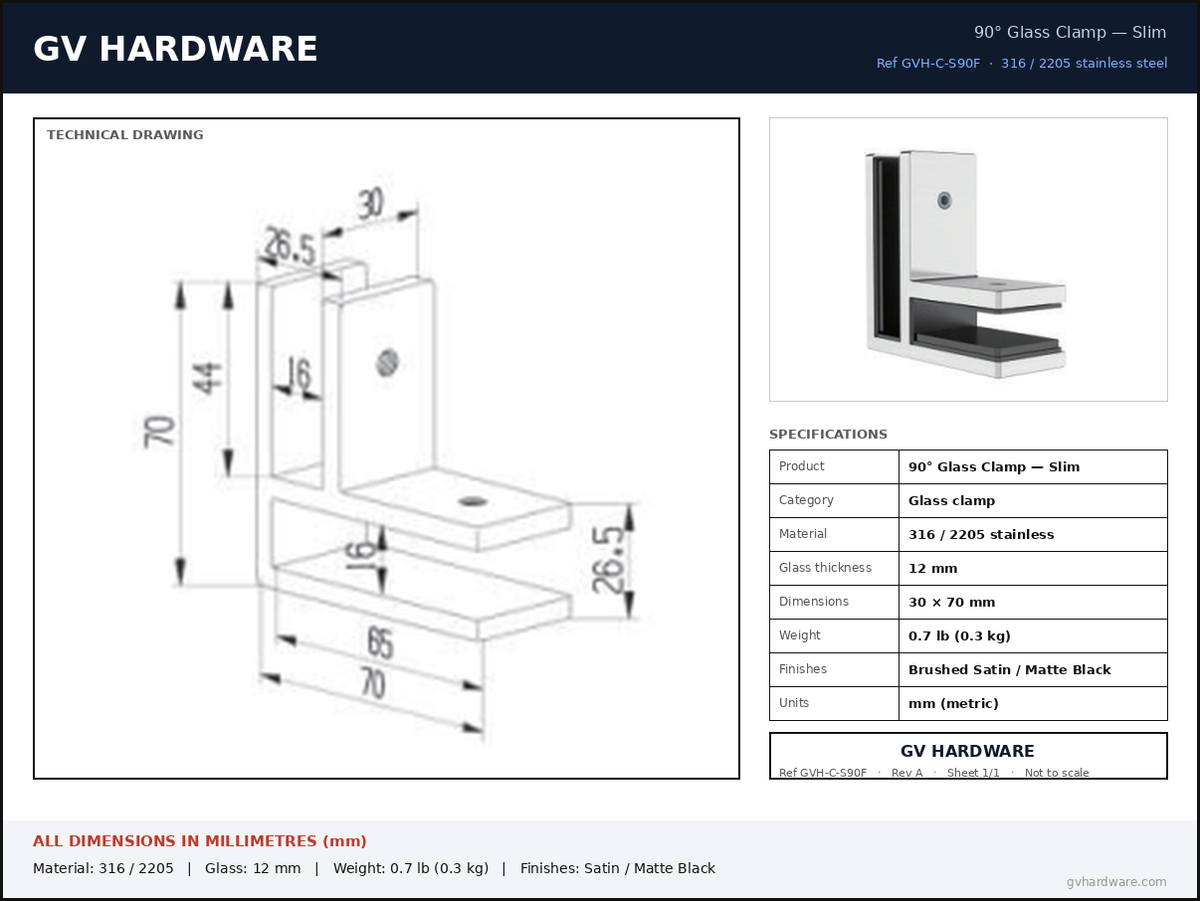Click the '16' dimension on the upright slot

click(x=299, y=374)
